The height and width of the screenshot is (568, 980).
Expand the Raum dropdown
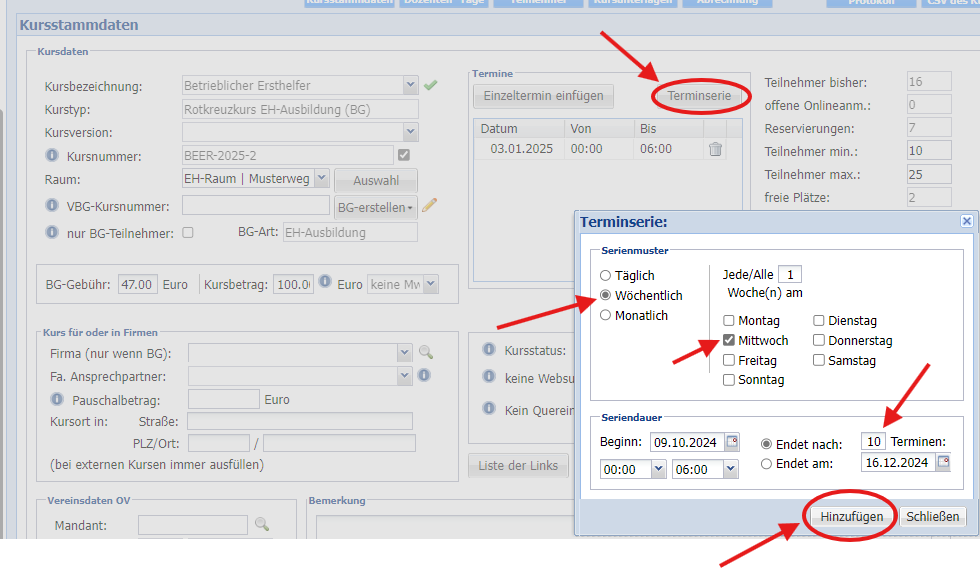coord(321,178)
